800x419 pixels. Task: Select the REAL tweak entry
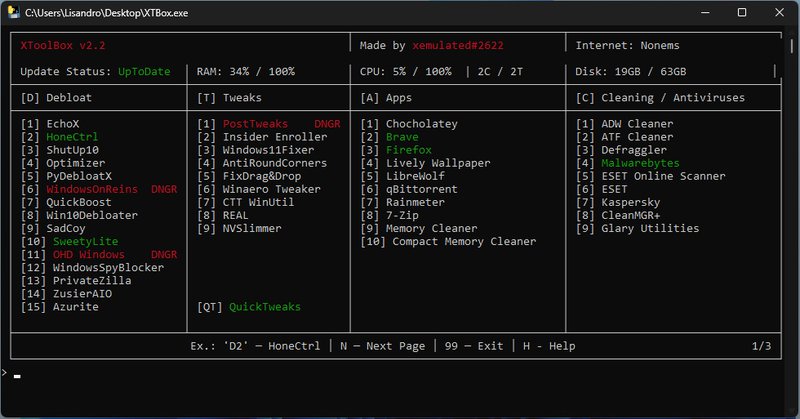(222, 215)
